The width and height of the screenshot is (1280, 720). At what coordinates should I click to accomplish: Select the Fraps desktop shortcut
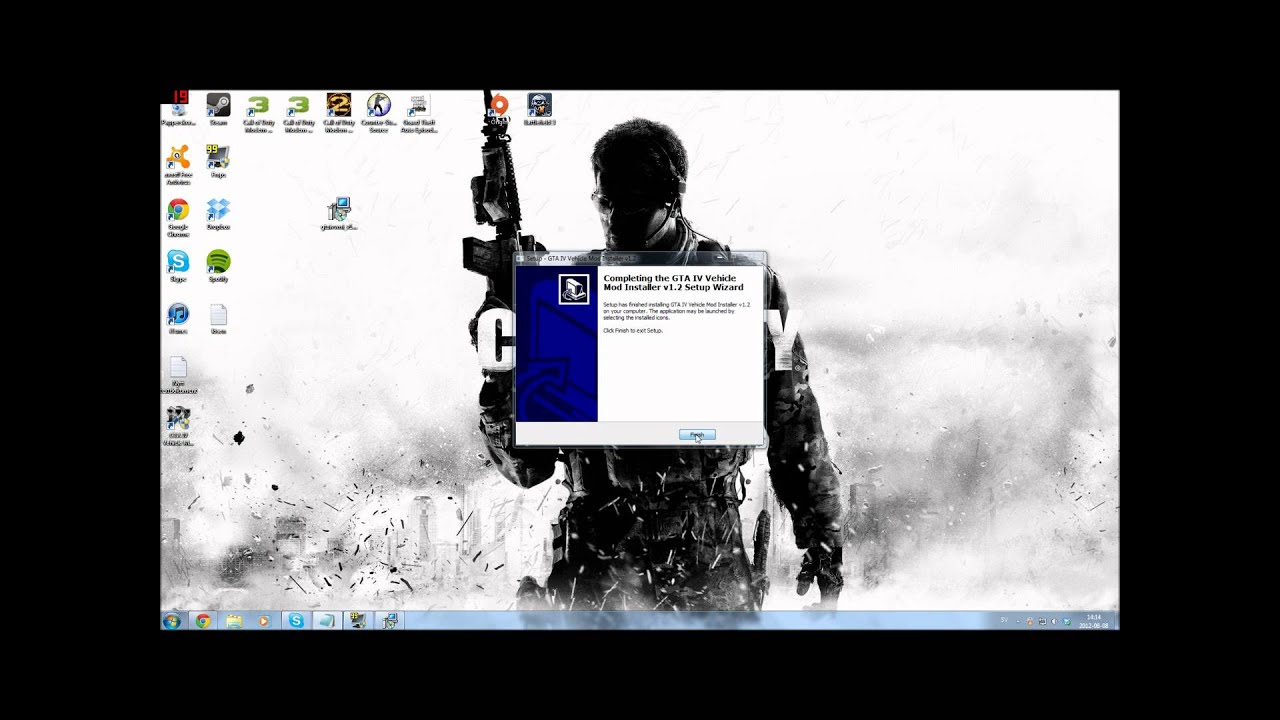pos(218,162)
